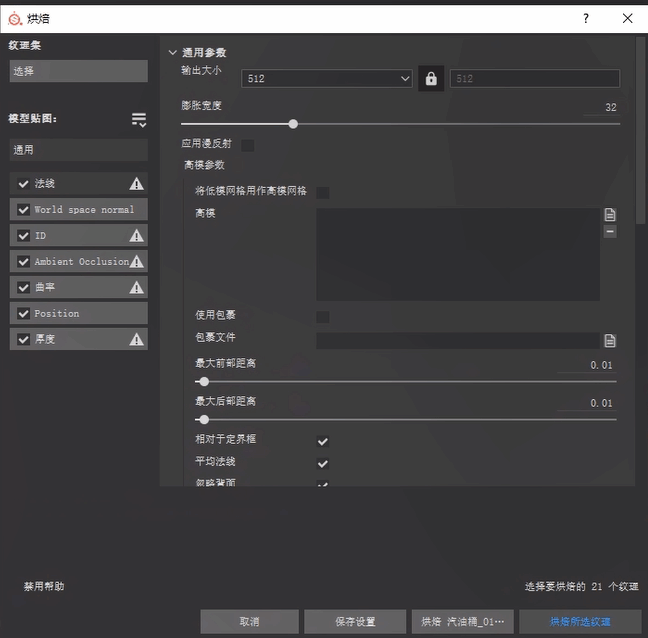Image resolution: width=648 pixels, height=638 pixels.
Task: Toggle the 相对于定界框 checkbox
Action: pos(323,441)
